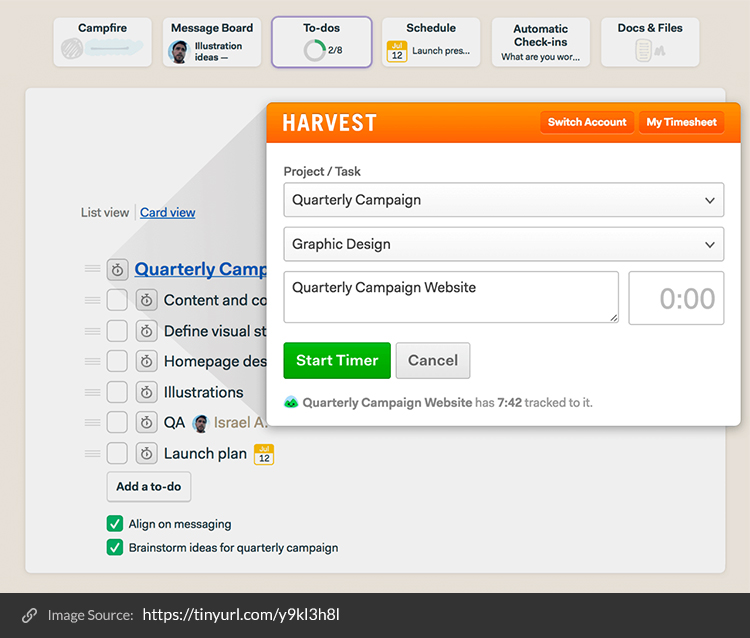Image resolution: width=750 pixels, height=638 pixels.
Task: Click the timer icon by Quarterly Campaign list title
Action: coord(117,270)
